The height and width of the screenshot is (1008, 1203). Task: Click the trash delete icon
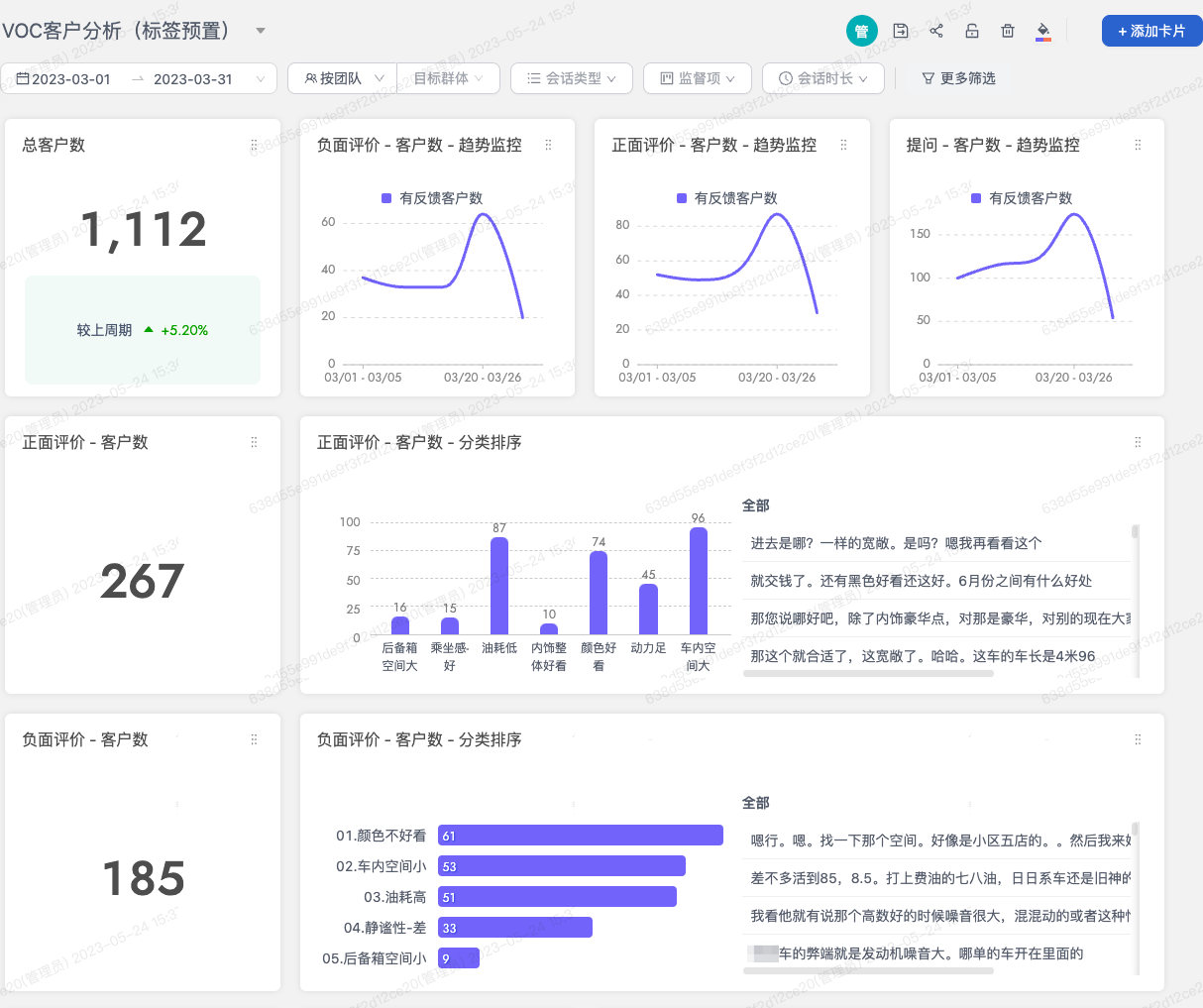coord(1008,31)
